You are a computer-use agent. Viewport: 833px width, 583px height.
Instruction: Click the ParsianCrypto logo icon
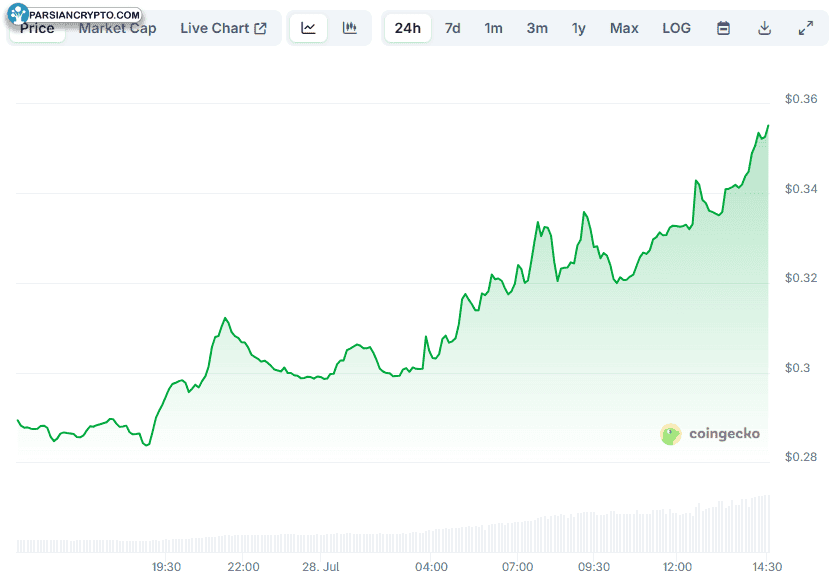pos(18,14)
